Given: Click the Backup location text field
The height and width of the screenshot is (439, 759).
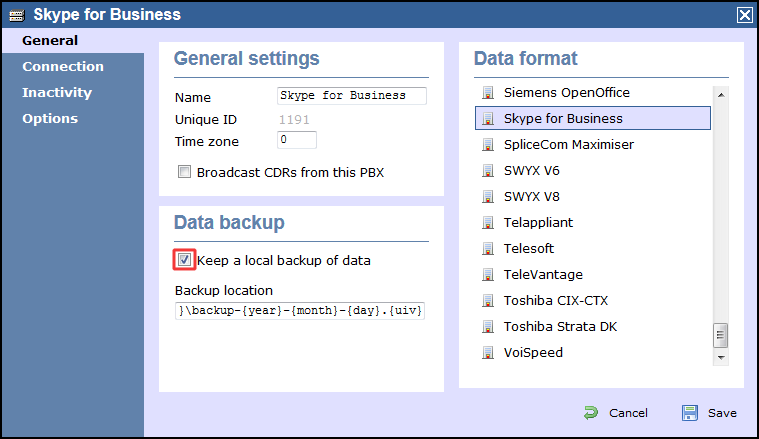Looking at the screenshot, I should [x=300, y=310].
